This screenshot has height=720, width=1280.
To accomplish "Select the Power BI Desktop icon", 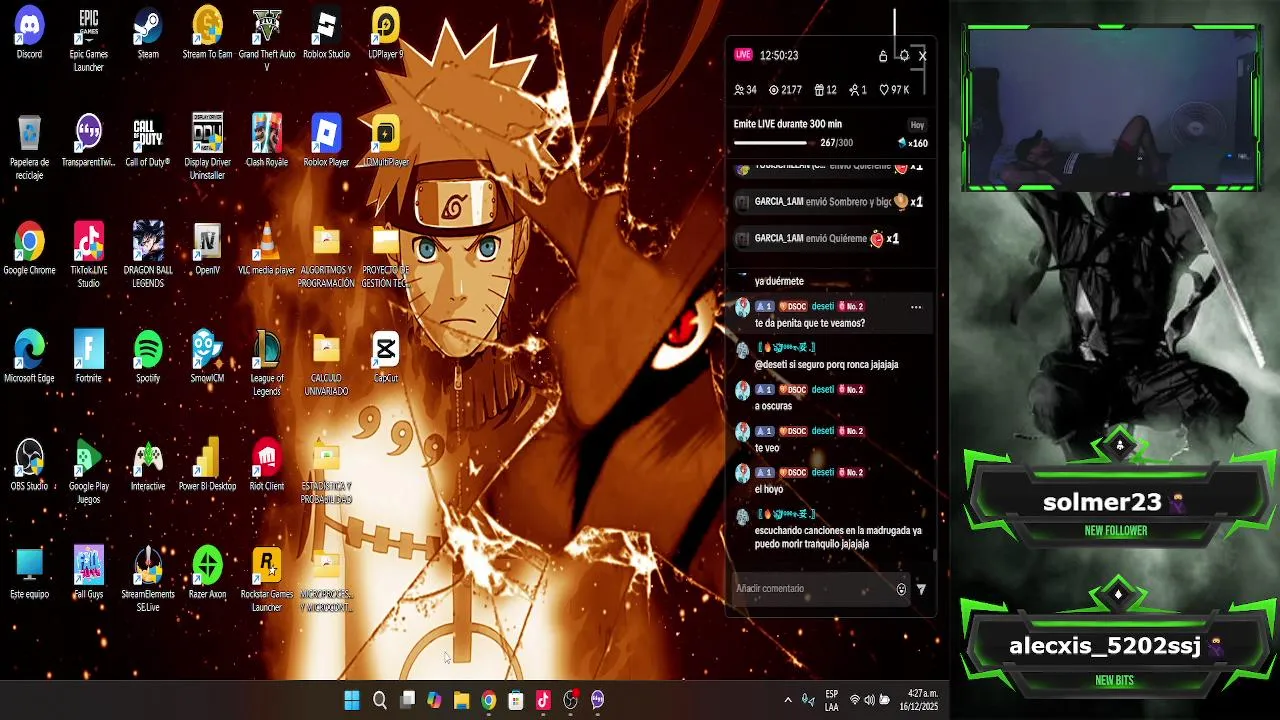I will (x=207, y=466).
